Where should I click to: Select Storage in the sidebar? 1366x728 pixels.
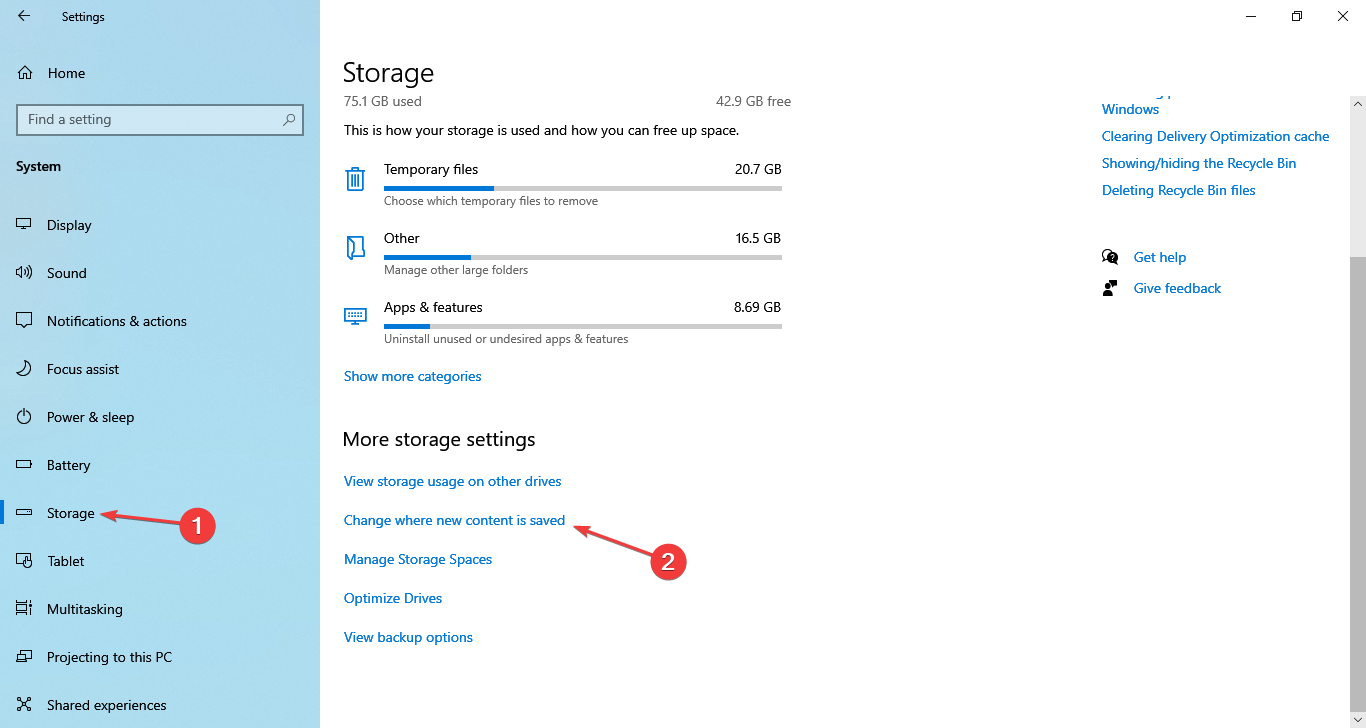70,513
